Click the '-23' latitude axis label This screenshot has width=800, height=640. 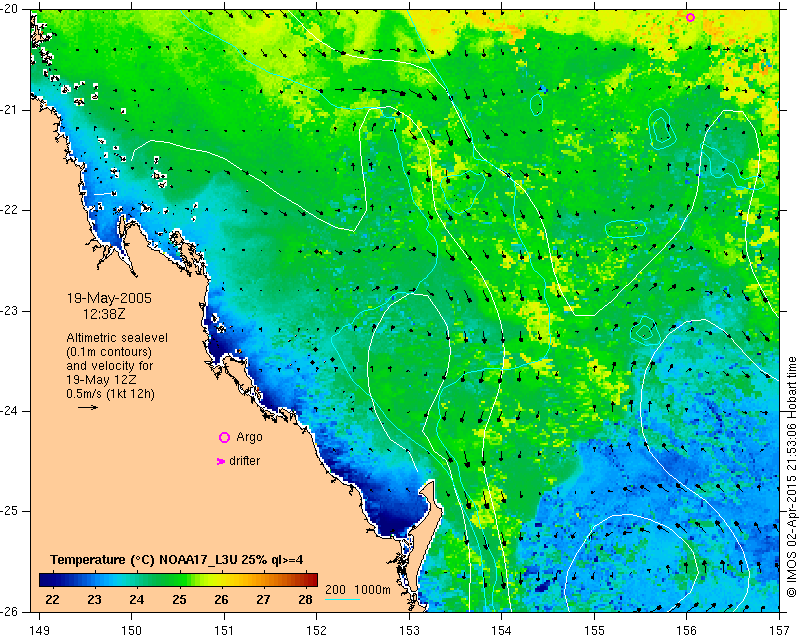[x=10, y=311]
